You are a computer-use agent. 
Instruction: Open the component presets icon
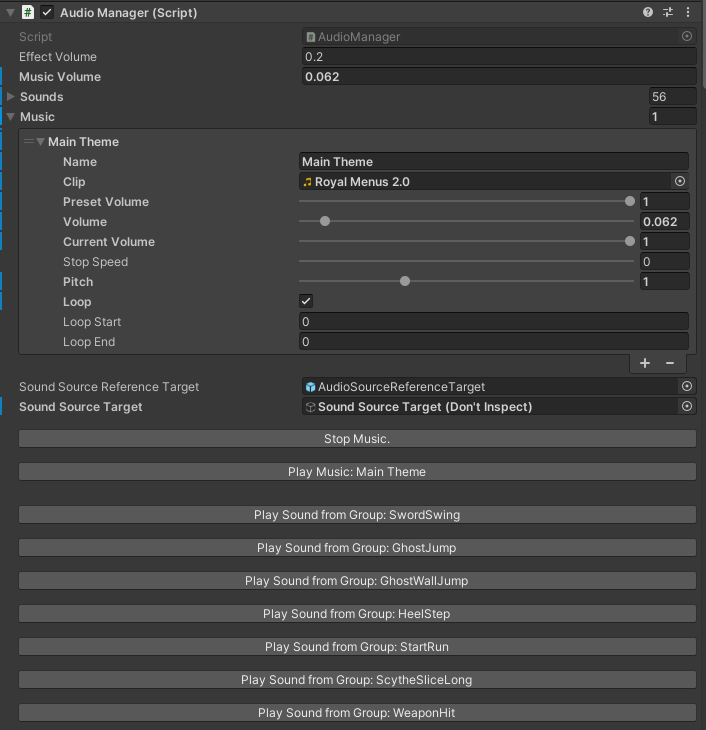point(668,12)
